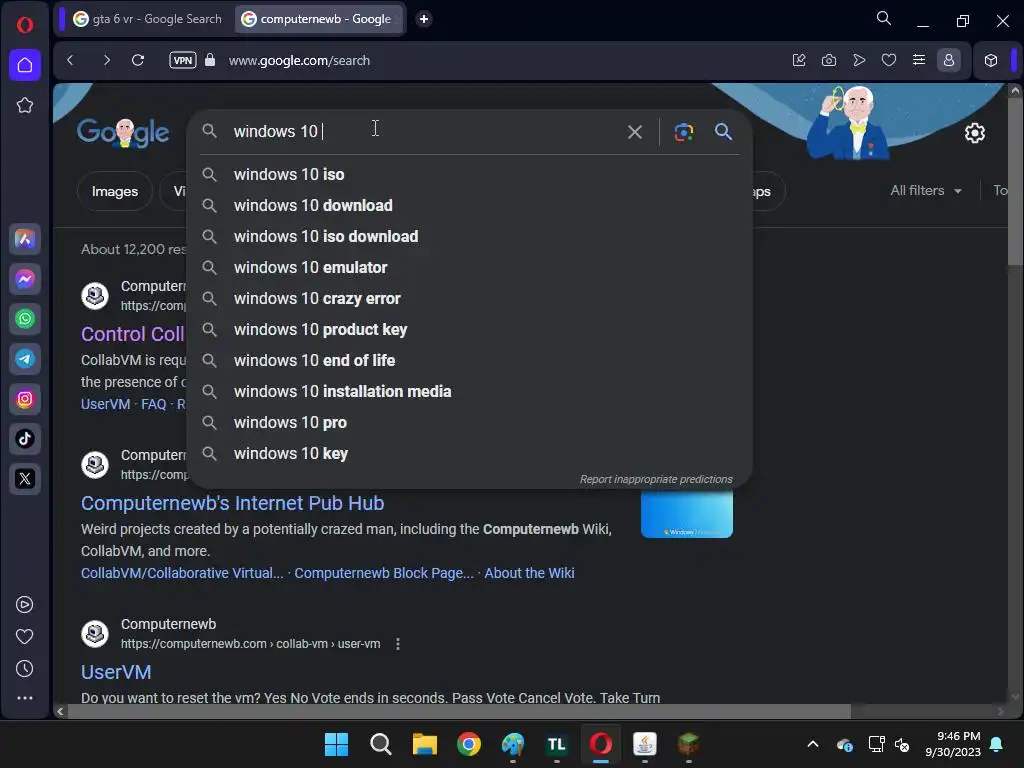This screenshot has width=1024, height=768.
Task: Open sidebar setup three dots
Action: point(25,698)
